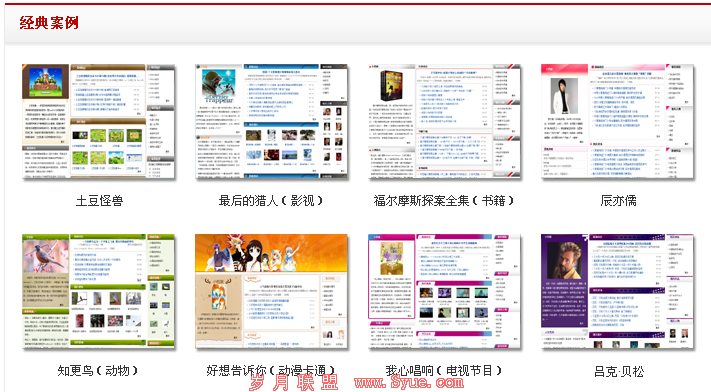Click the game image in 土豆怪兽 thumbnail
Viewport: 711px width, 392px height.
46,82
